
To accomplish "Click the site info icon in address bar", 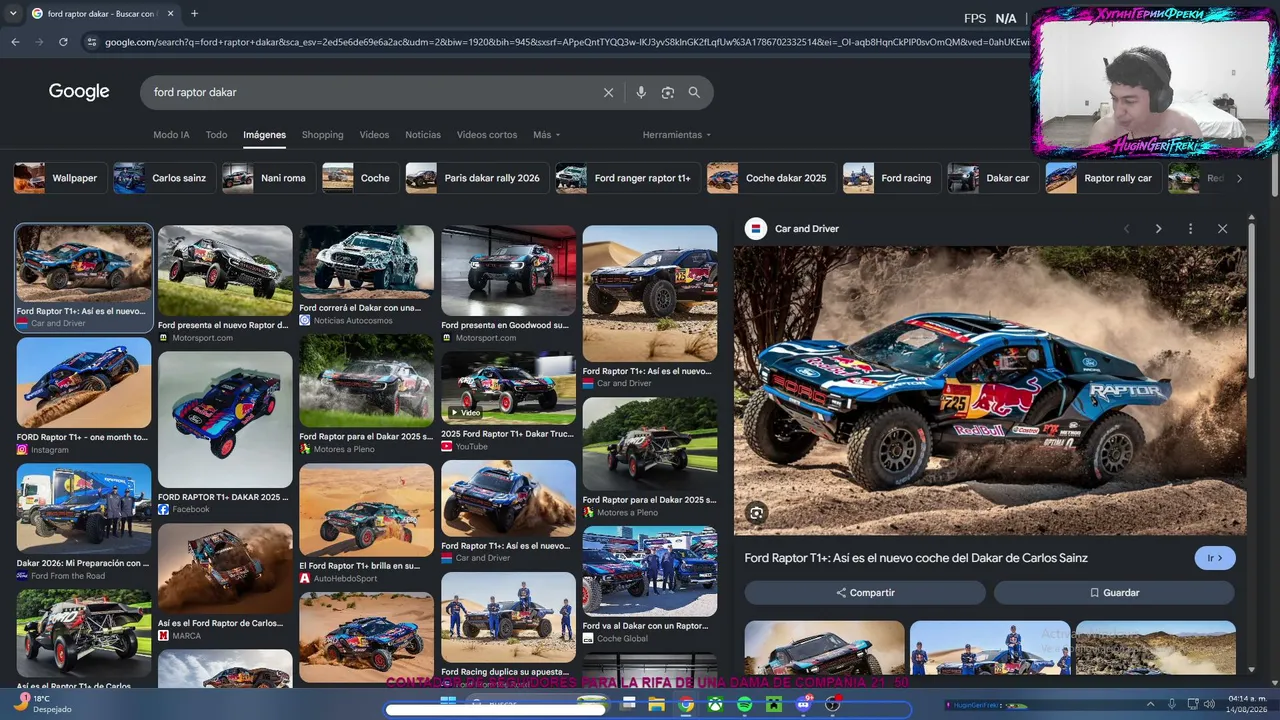I will pos(92,42).
